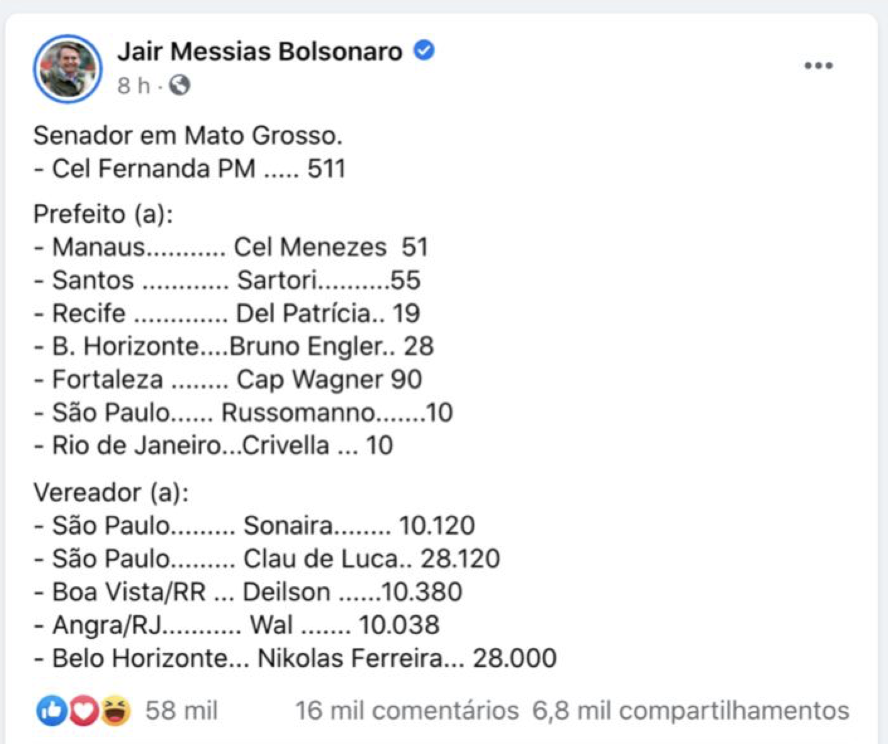Click the blue thumbs-up Like reaction icon

51,711
